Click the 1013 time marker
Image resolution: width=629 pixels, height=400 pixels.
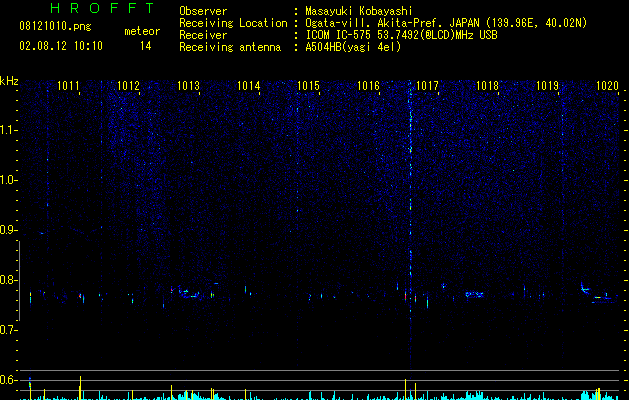pyautogui.click(x=189, y=86)
